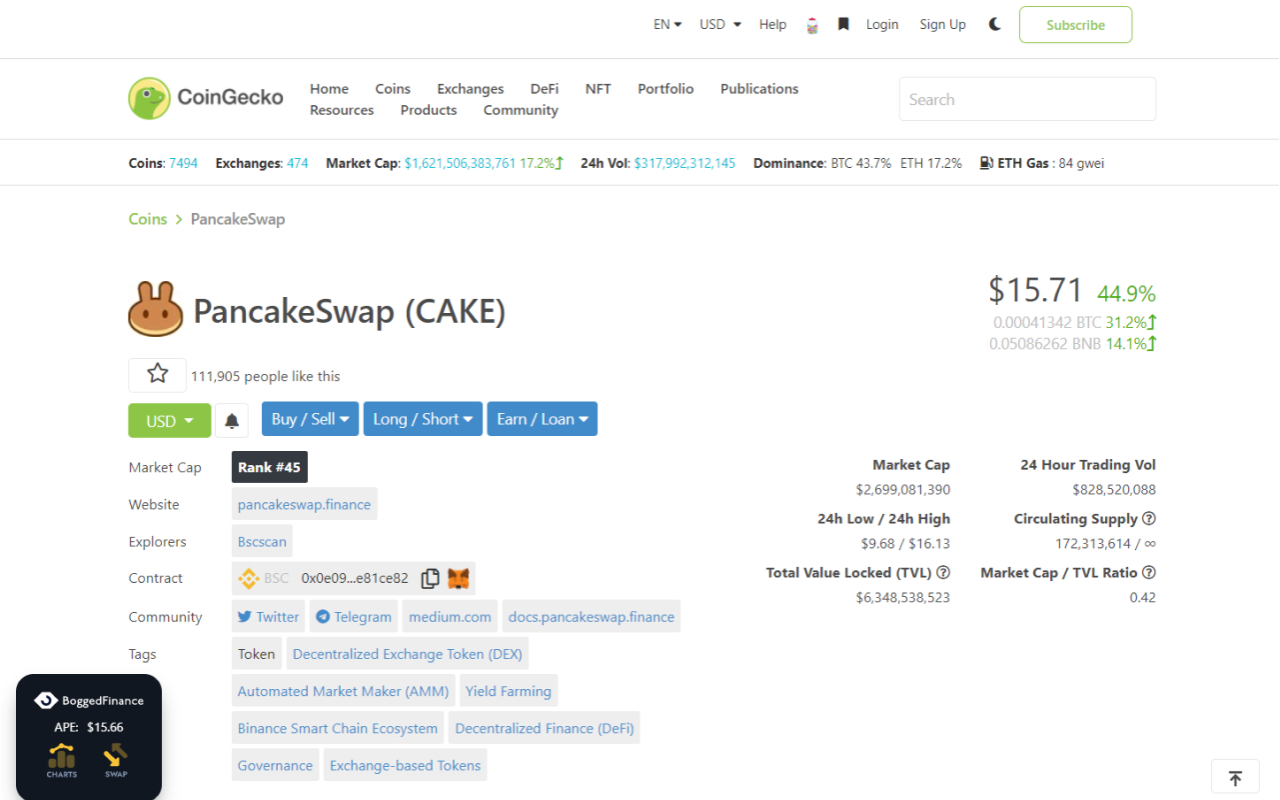1280x800 pixels.
Task: Click Market Cap / TVL Ratio info icon
Action: point(1149,572)
